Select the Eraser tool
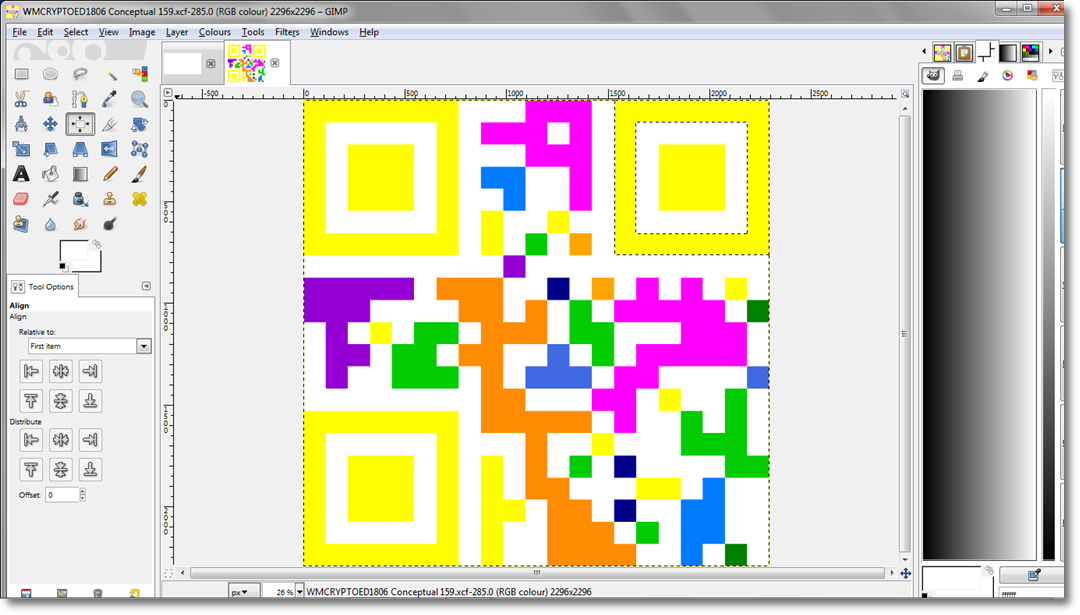Screen dimensions: 1080x615 (21, 199)
